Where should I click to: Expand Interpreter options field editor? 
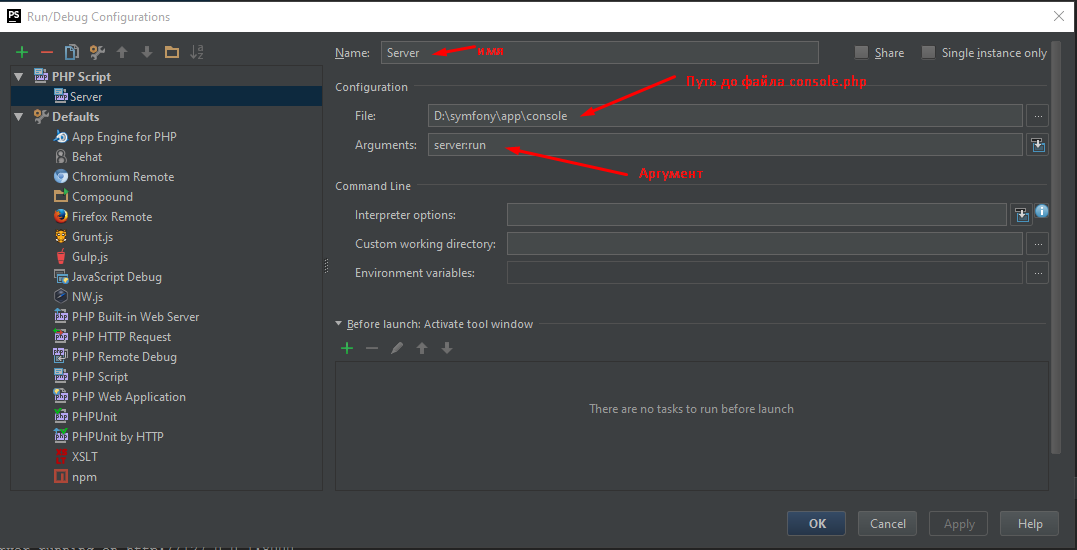coord(1022,215)
